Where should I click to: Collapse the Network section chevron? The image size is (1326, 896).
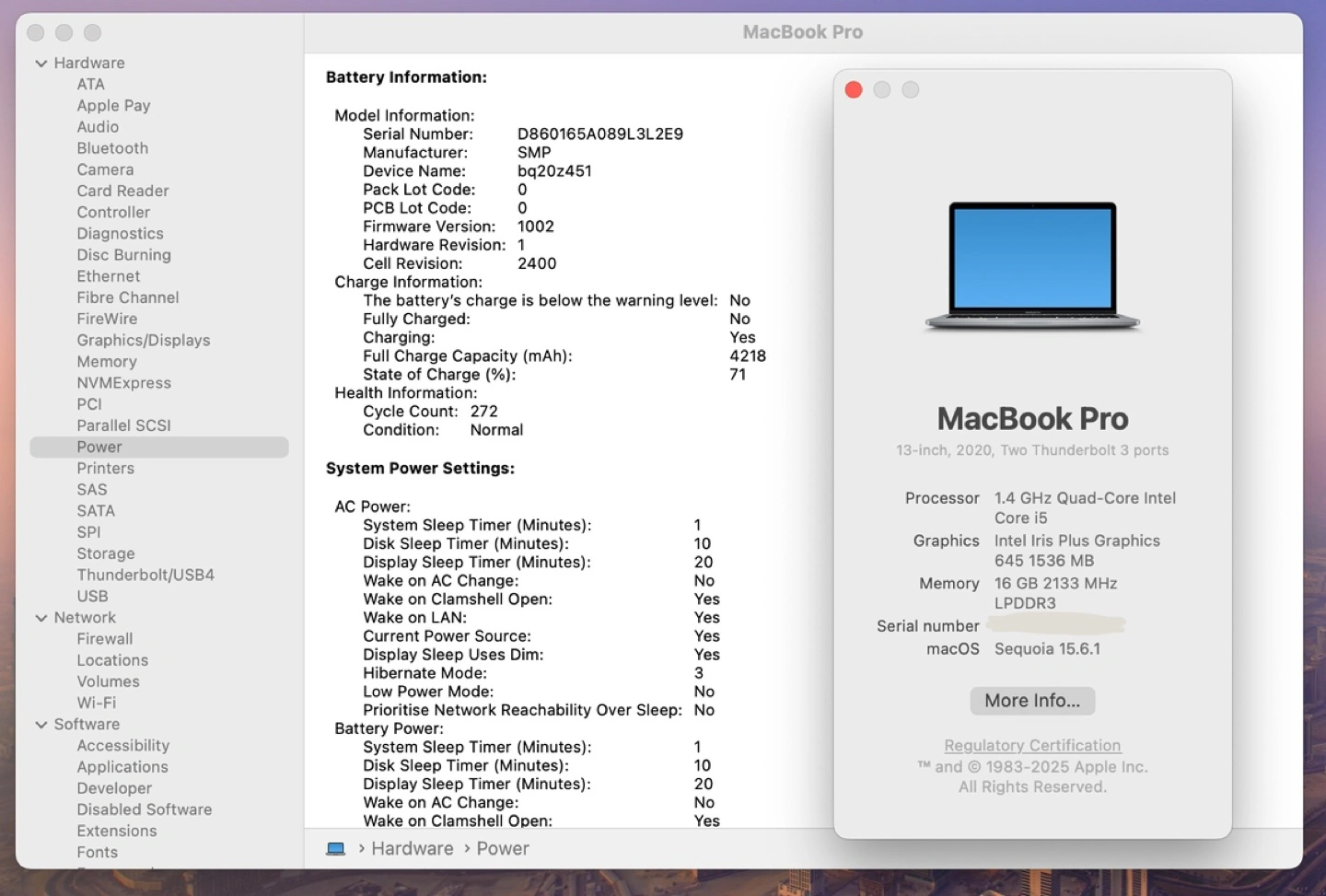pyautogui.click(x=41, y=618)
